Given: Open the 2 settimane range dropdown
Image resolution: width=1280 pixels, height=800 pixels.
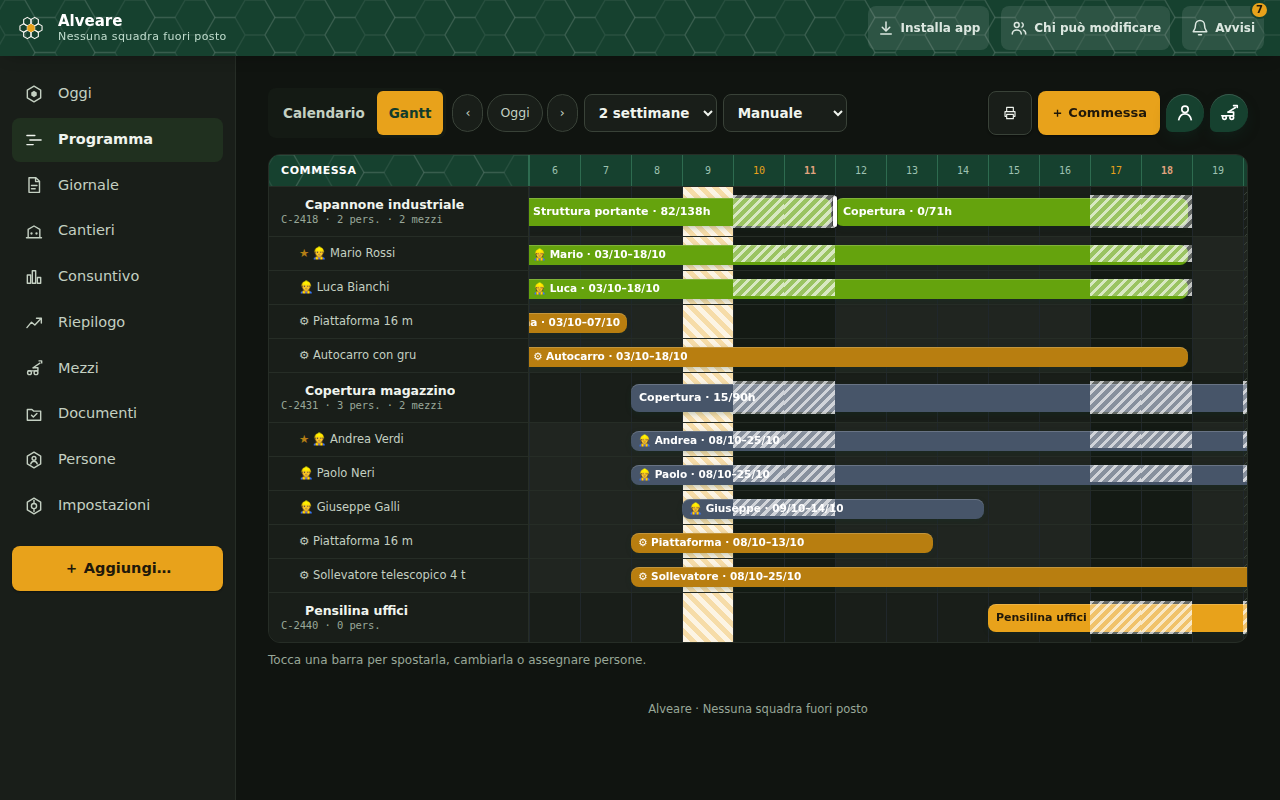Looking at the screenshot, I should (x=650, y=113).
